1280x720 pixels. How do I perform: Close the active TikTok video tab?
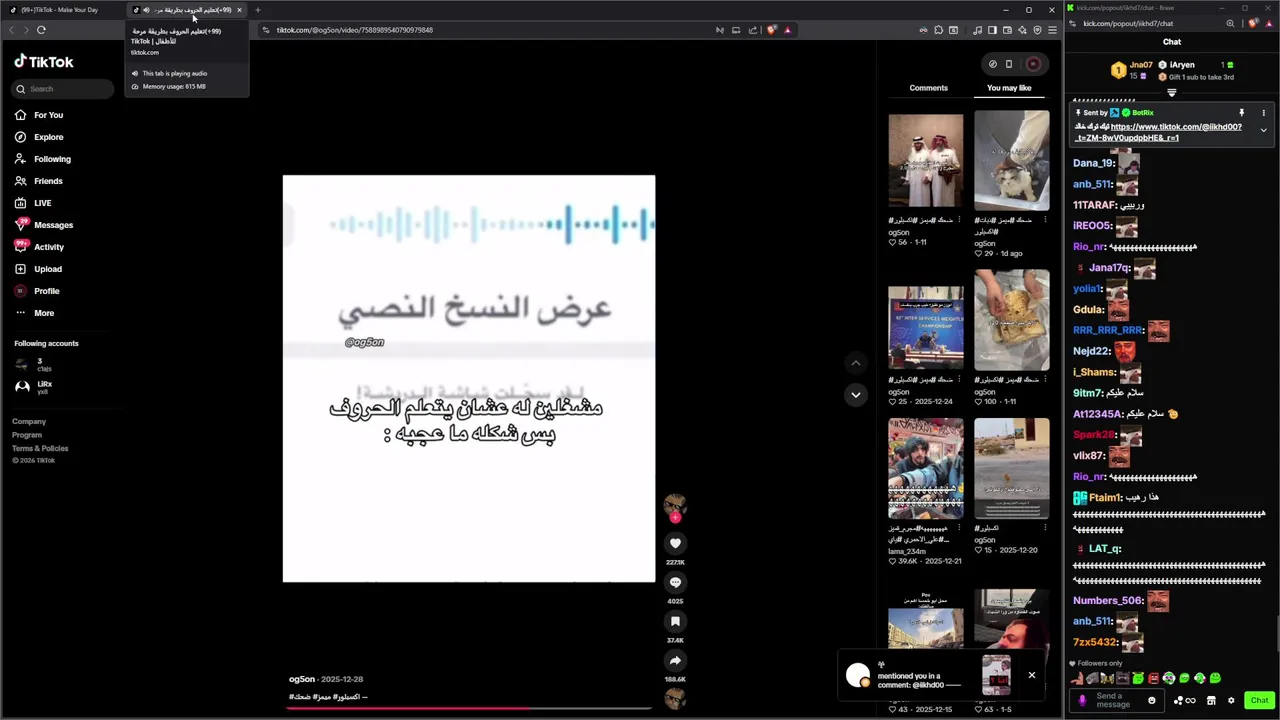pos(239,10)
